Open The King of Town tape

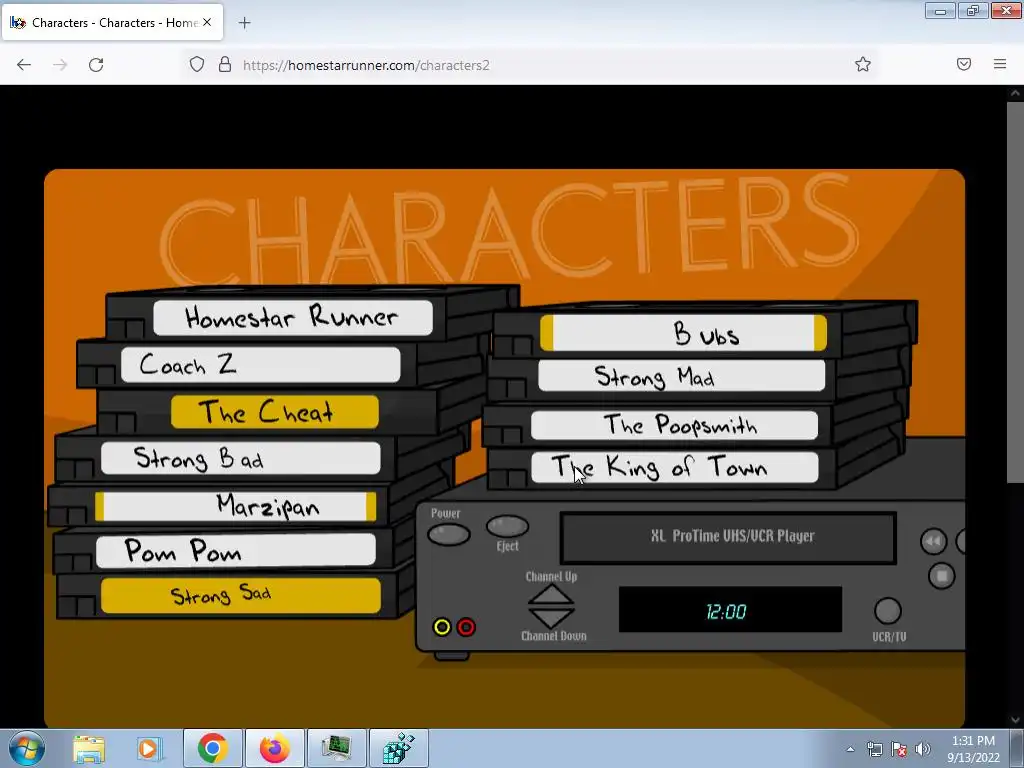(x=675, y=467)
